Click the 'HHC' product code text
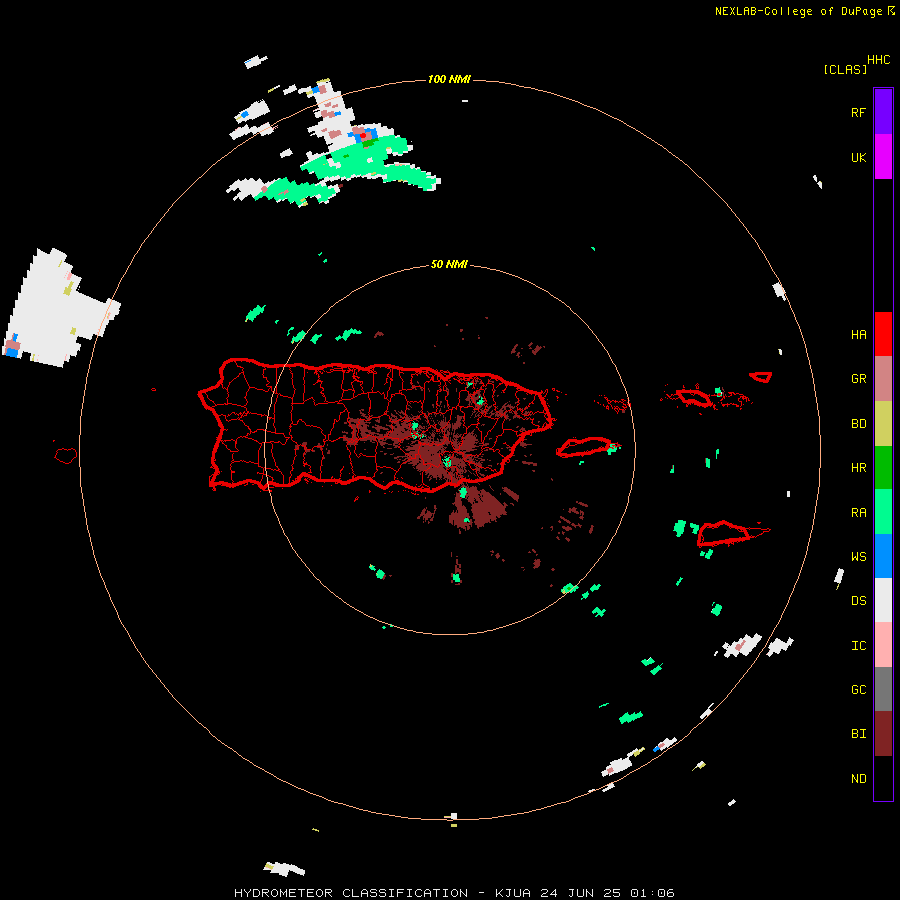900x900 pixels. pos(878,60)
